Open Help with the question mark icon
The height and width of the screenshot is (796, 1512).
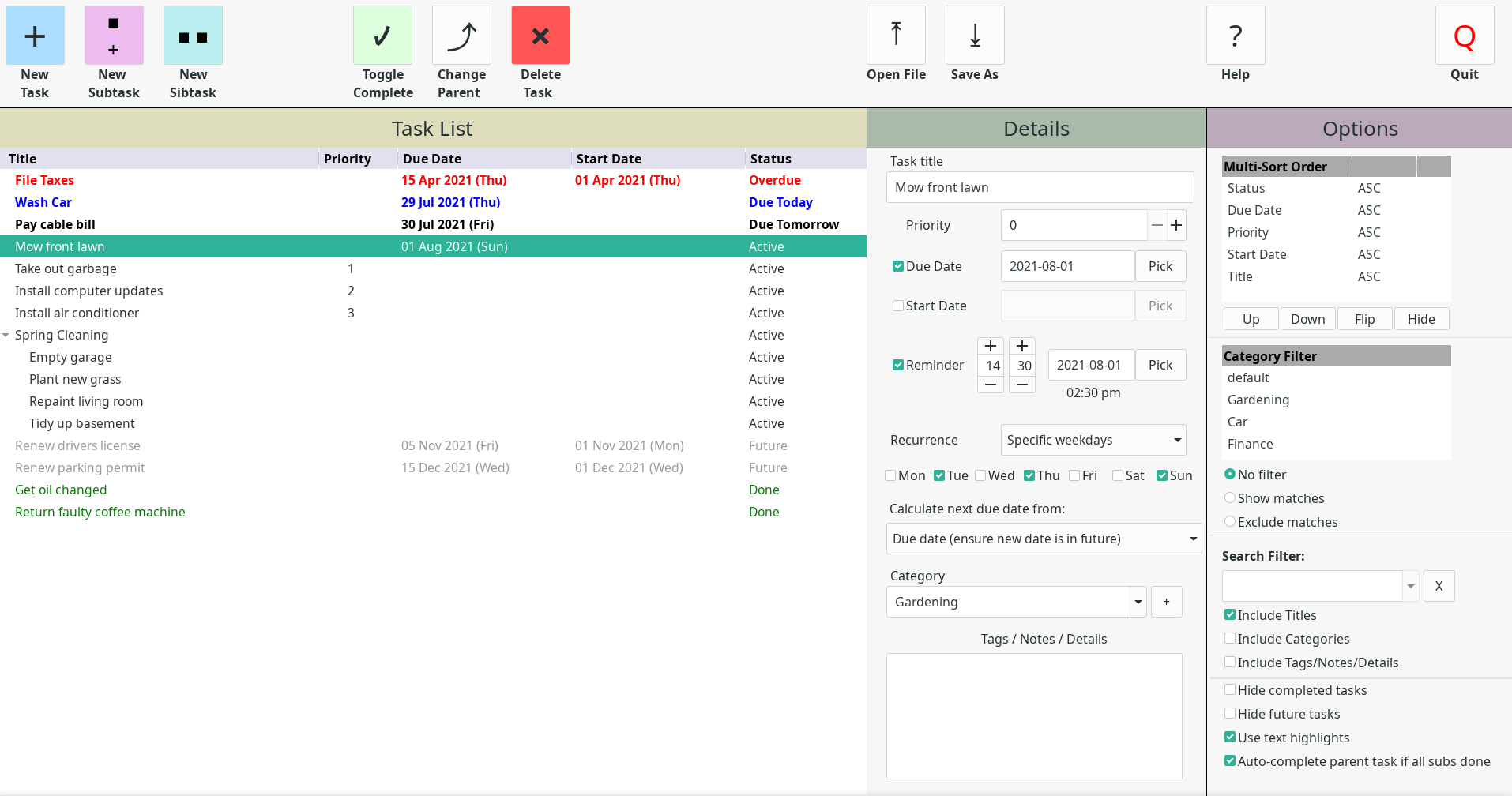coord(1236,36)
